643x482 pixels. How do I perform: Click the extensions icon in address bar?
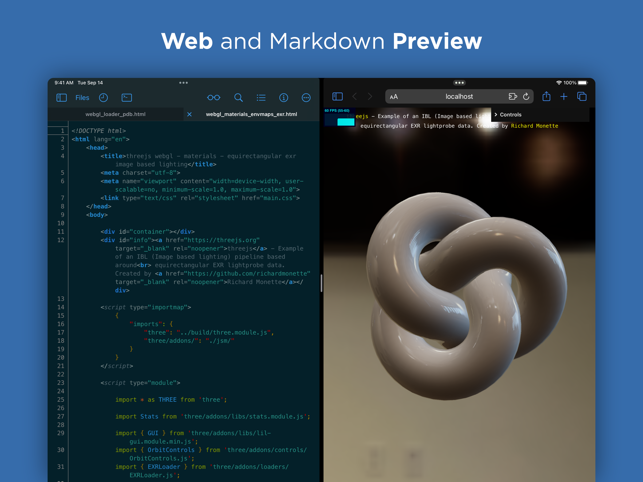point(513,96)
